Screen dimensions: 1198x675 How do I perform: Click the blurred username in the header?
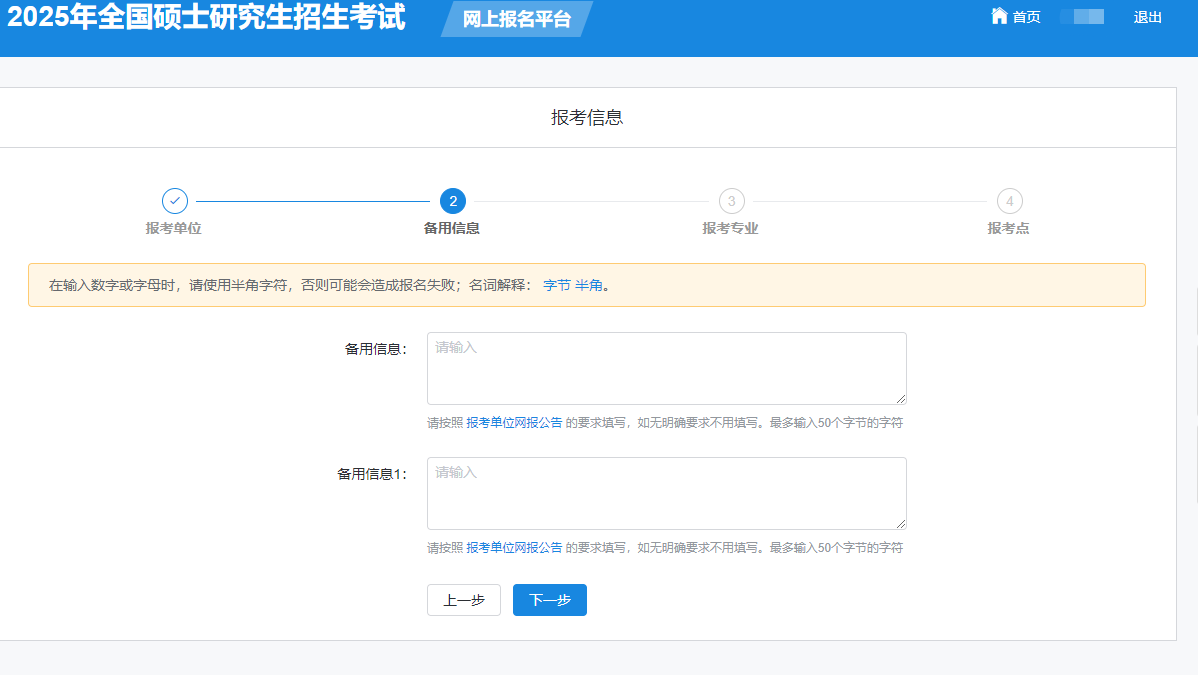pos(1082,17)
